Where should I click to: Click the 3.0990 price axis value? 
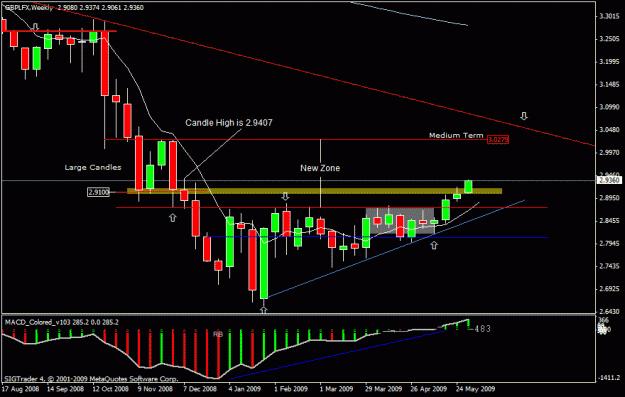[x=609, y=107]
